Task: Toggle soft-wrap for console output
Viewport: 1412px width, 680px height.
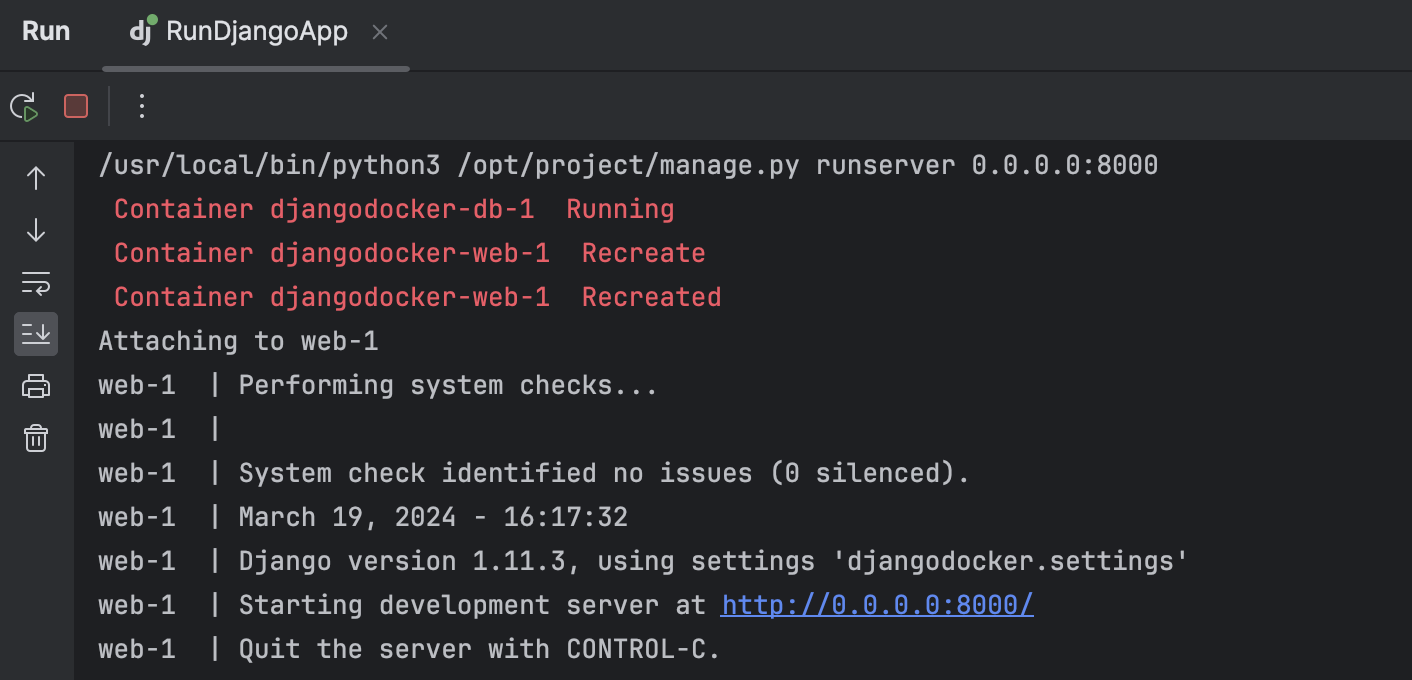Action: 36,283
